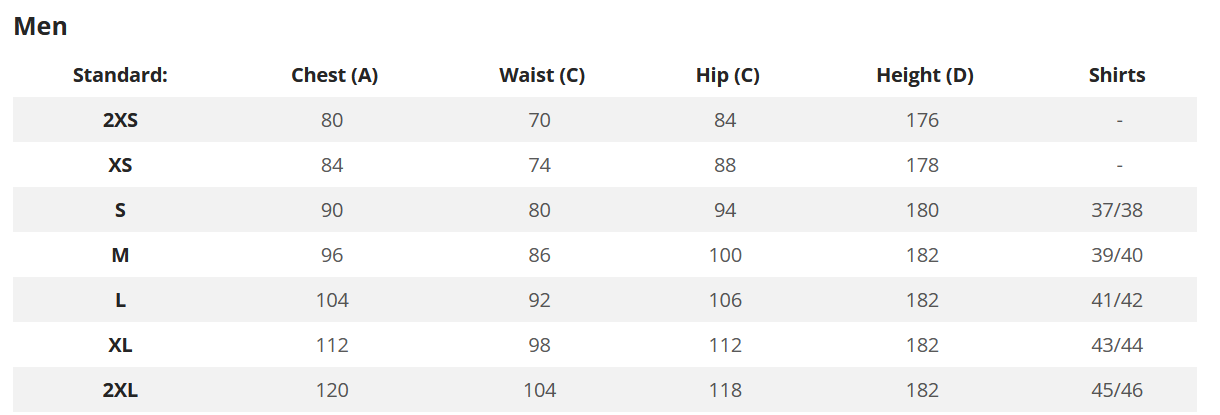
Task: Select the 2XL size row label
Action: pos(120,390)
